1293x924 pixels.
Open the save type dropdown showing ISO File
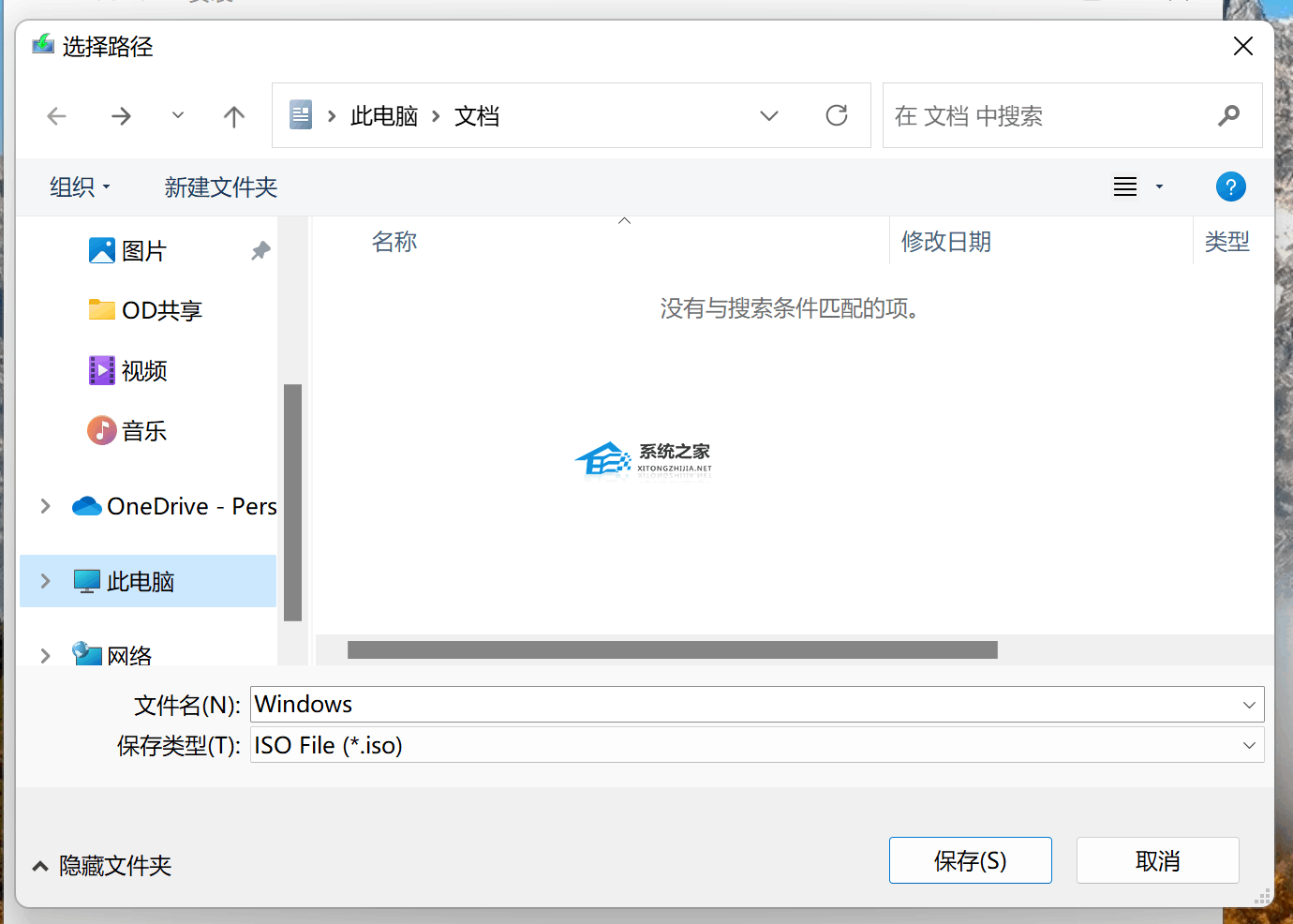point(1248,745)
